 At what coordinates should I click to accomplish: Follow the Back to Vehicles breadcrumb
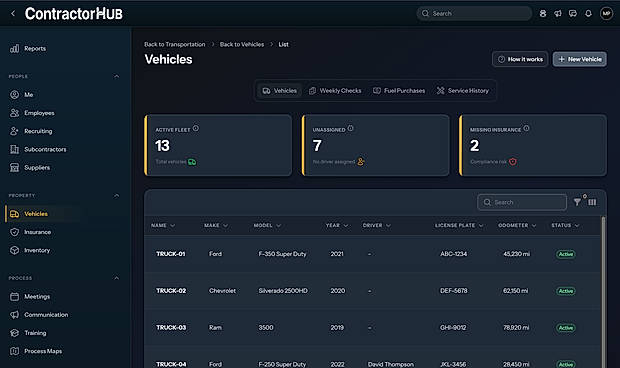pyautogui.click(x=242, y=44)
